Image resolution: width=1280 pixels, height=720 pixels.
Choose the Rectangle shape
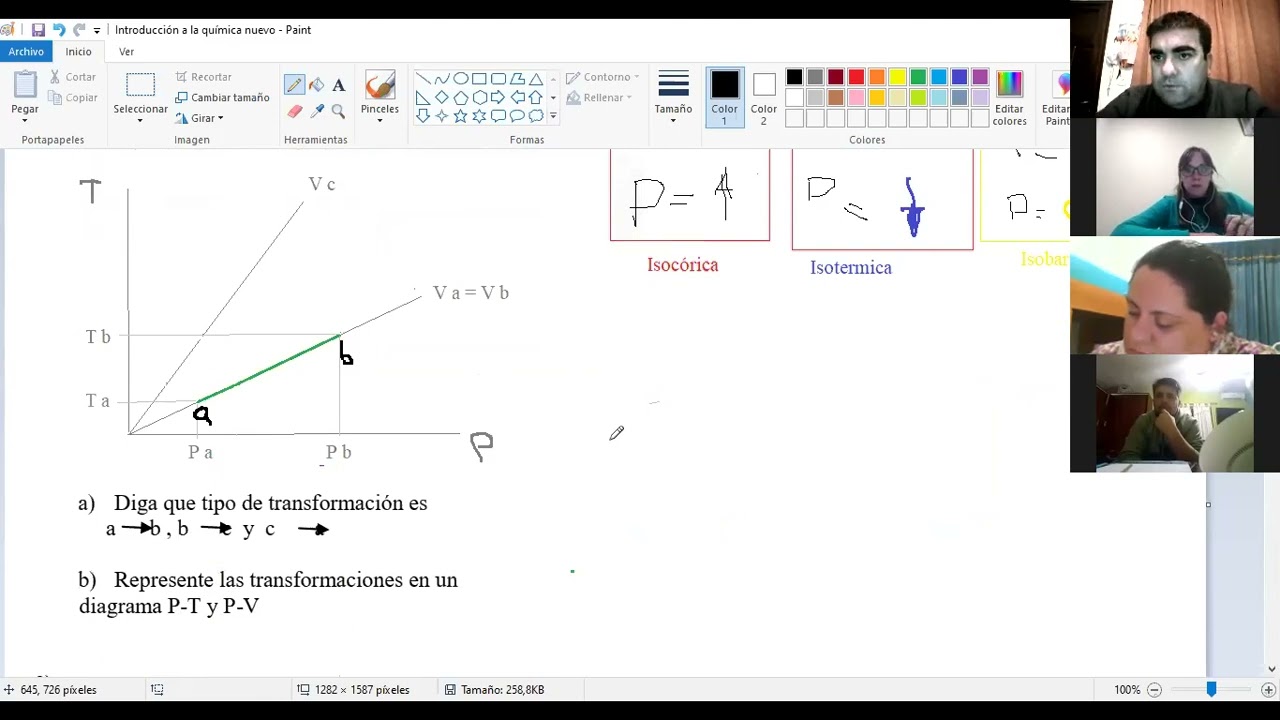pyautogui.click(x=480, y=79)
